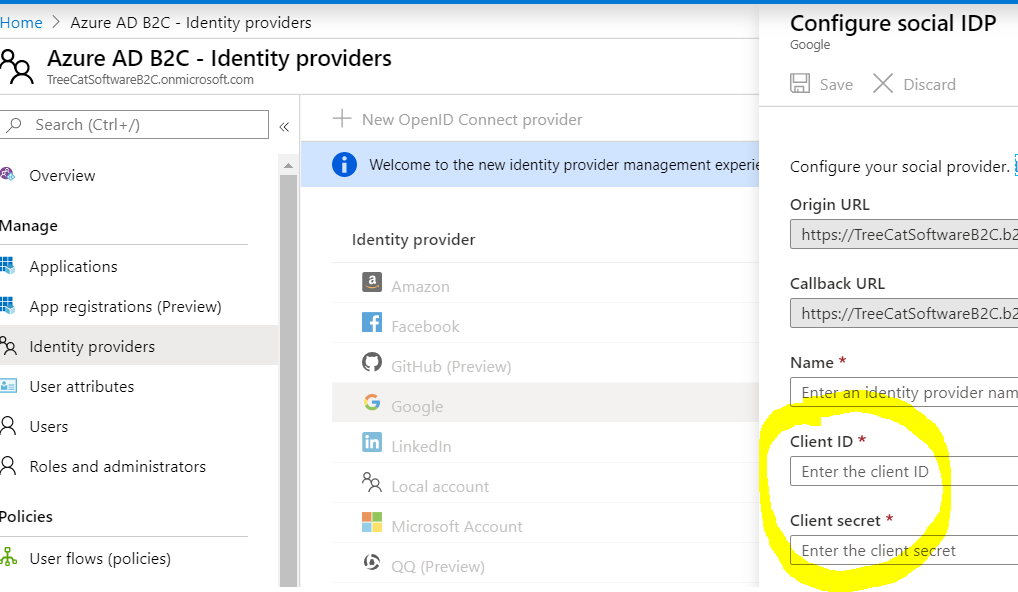The image size is (1018, 592).
Task: Select the Facebook provider icon
Action: 372,322
